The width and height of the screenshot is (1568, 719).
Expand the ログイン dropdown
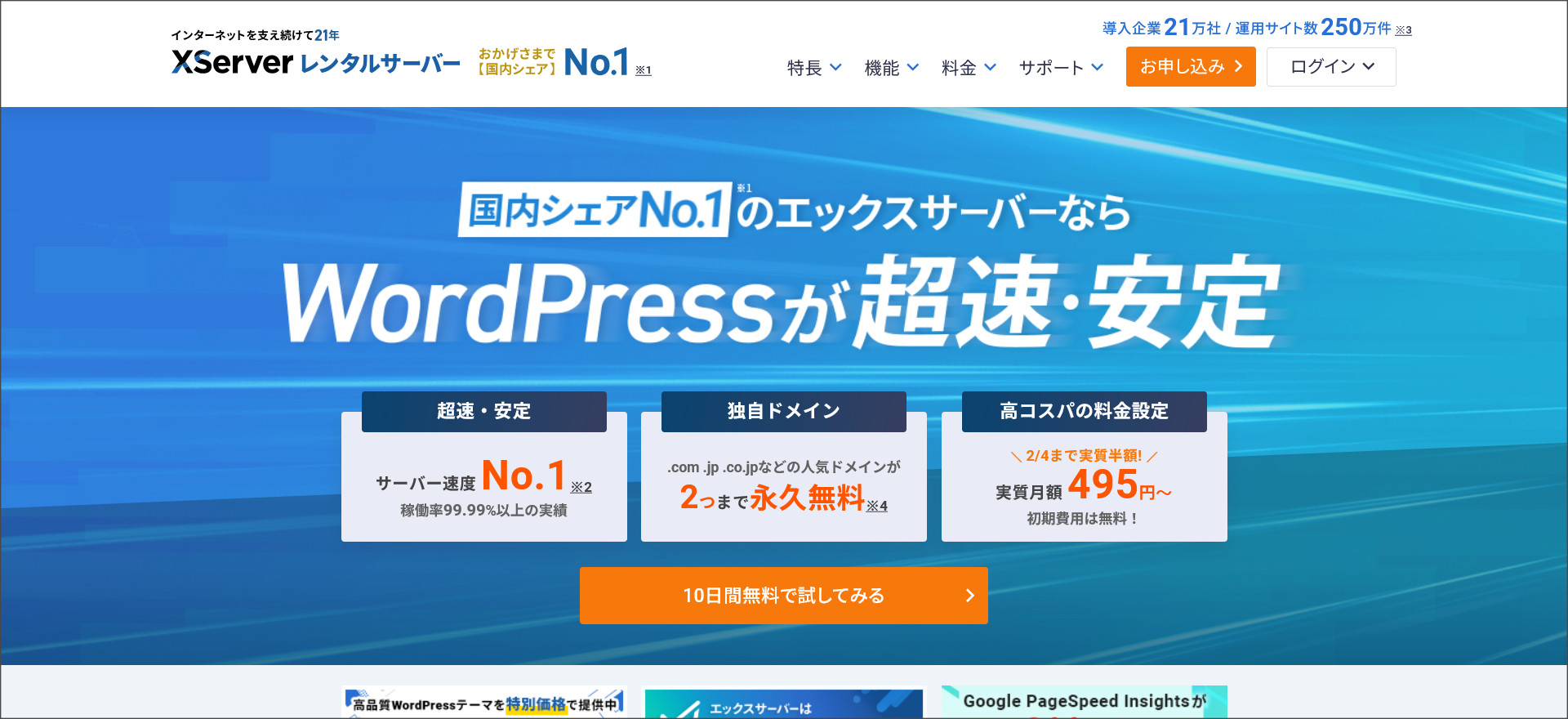pyautogui.click(x=1330, y=67)
